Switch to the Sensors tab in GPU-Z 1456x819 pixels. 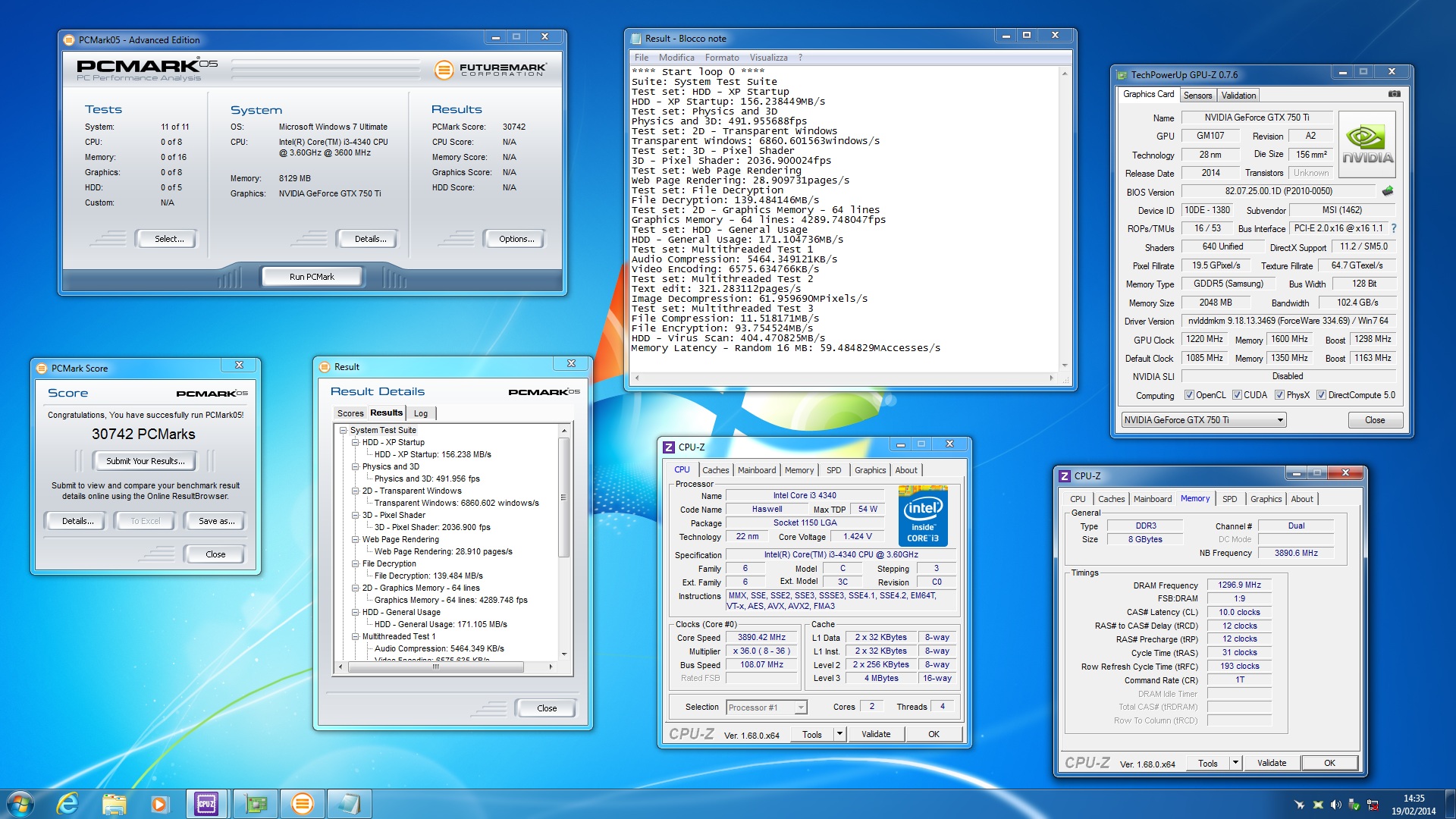1197,96
